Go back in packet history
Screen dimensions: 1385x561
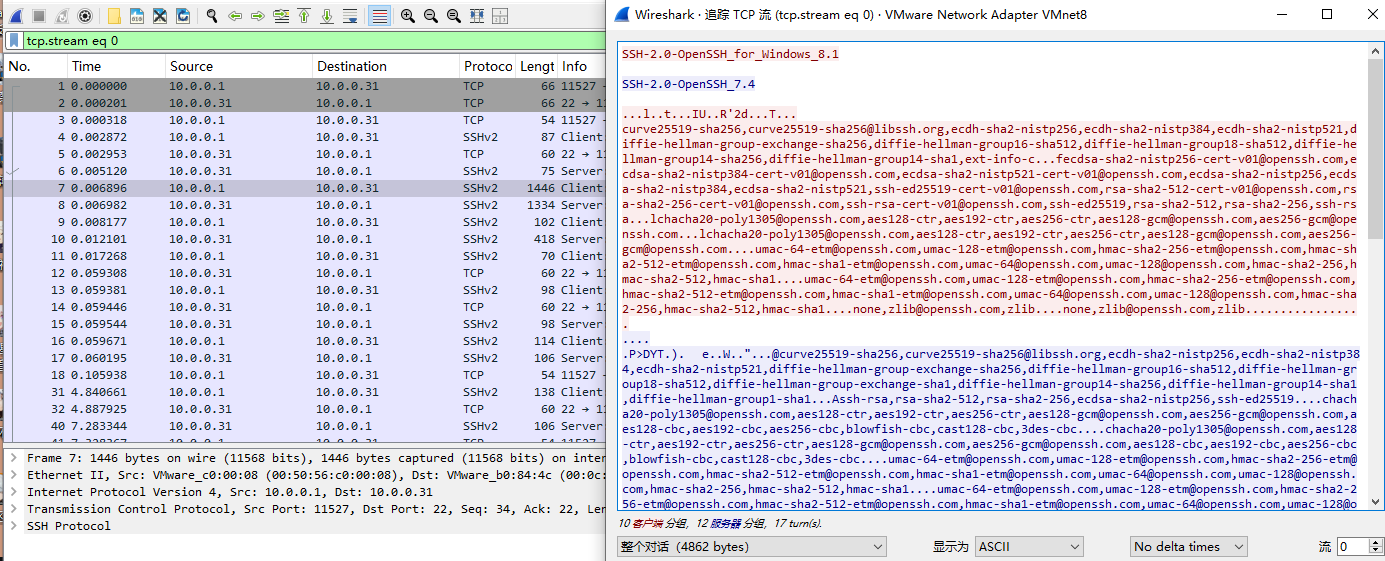click(x=235, y=16)
